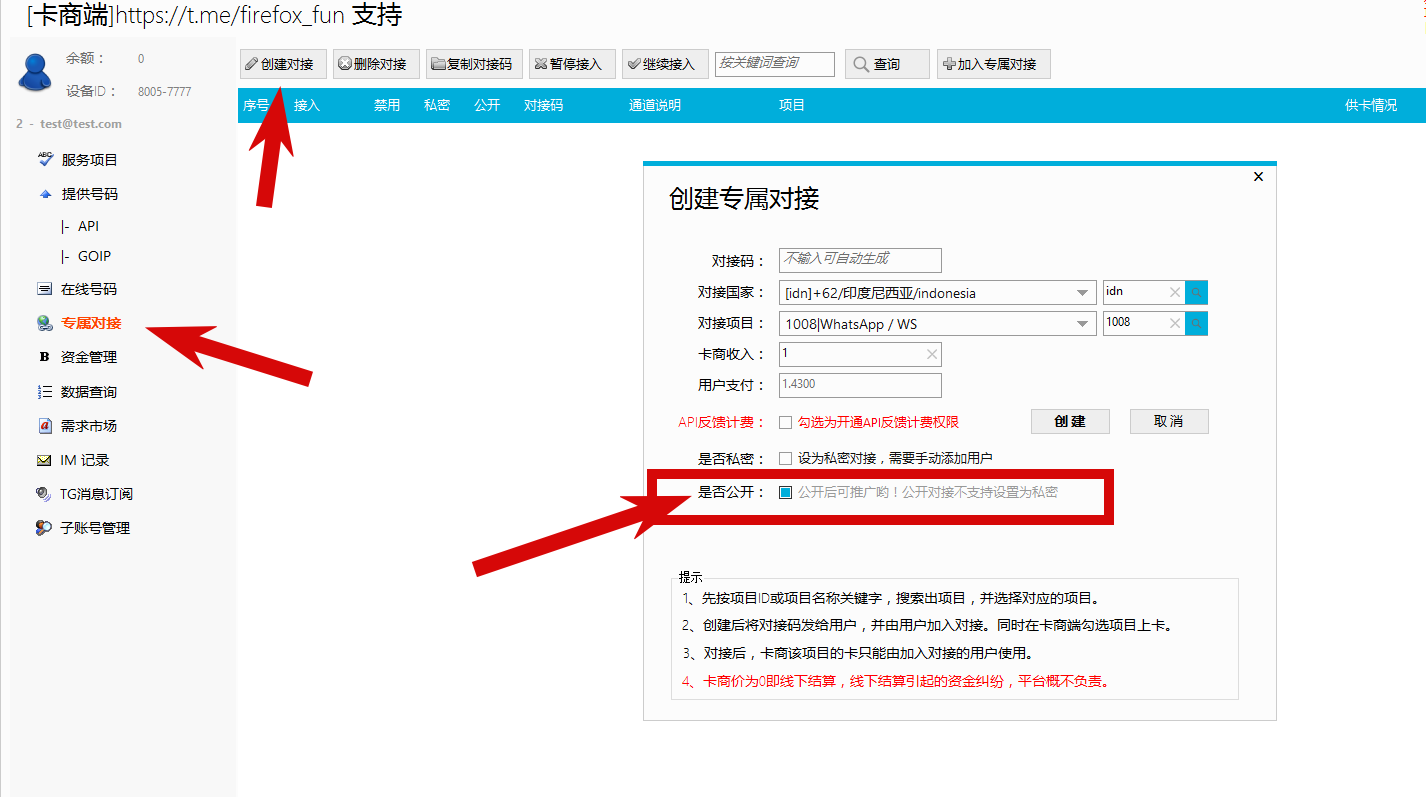Clear the 1008 project filter field
The image size is (1426, 797).
click(1175, 322)
